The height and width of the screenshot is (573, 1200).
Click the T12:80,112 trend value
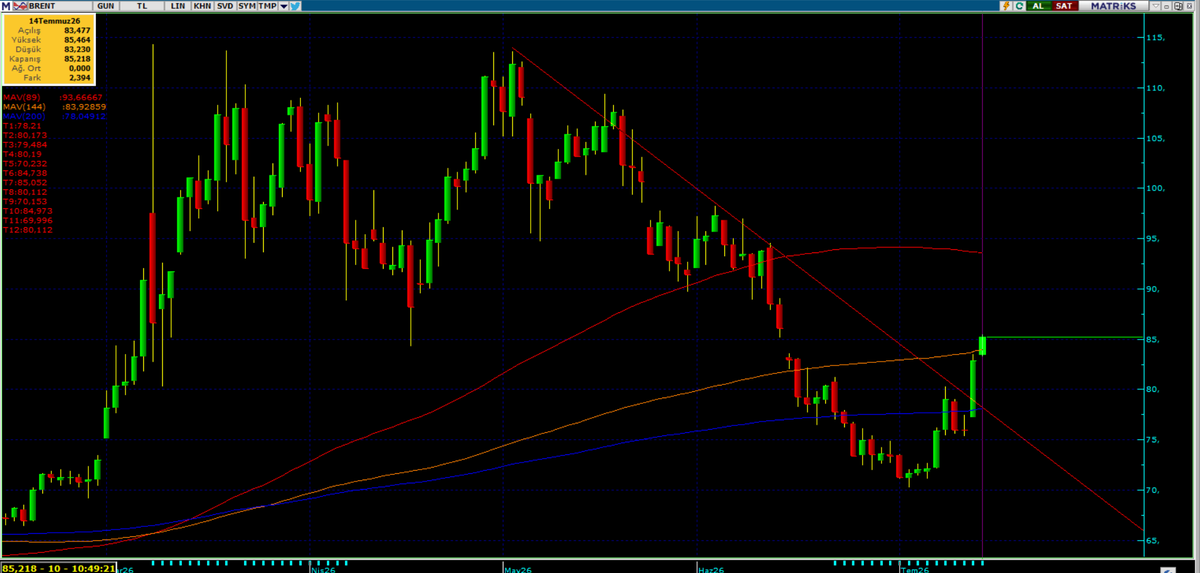27,229
